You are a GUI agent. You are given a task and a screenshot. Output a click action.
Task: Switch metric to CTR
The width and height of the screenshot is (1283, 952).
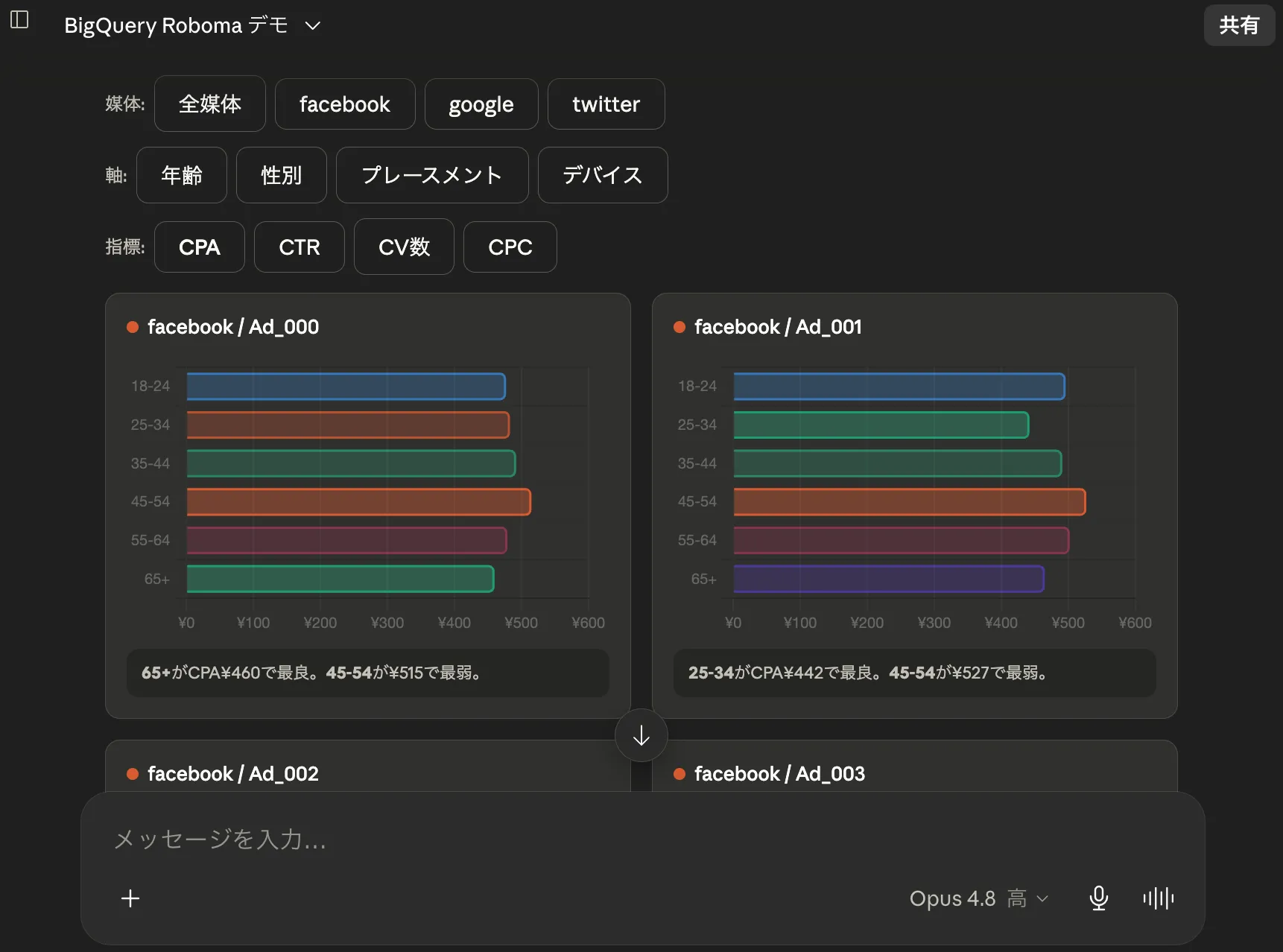click(300, 247)
